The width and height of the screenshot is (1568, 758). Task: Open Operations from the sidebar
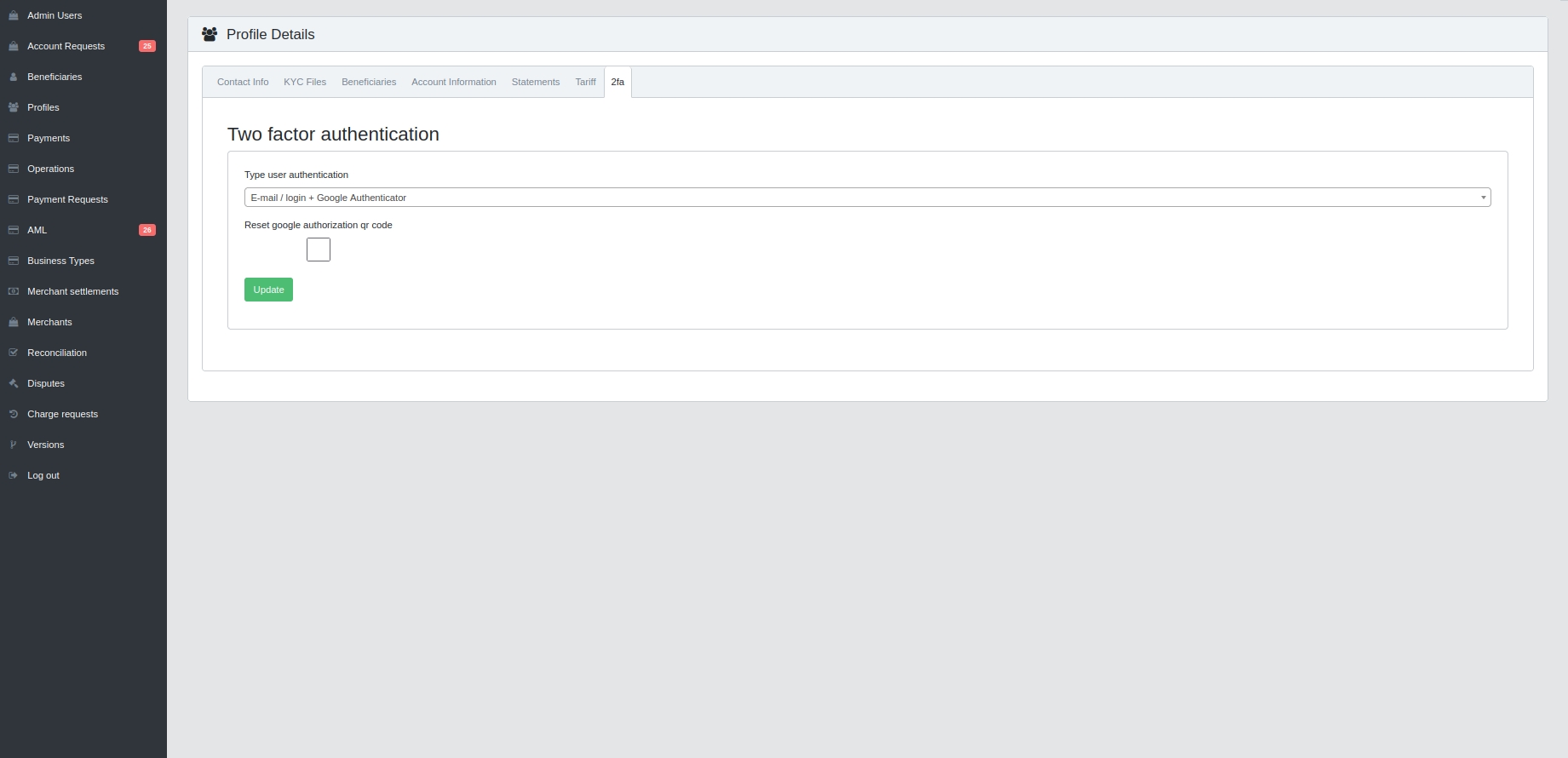click(x=50, y=169)
